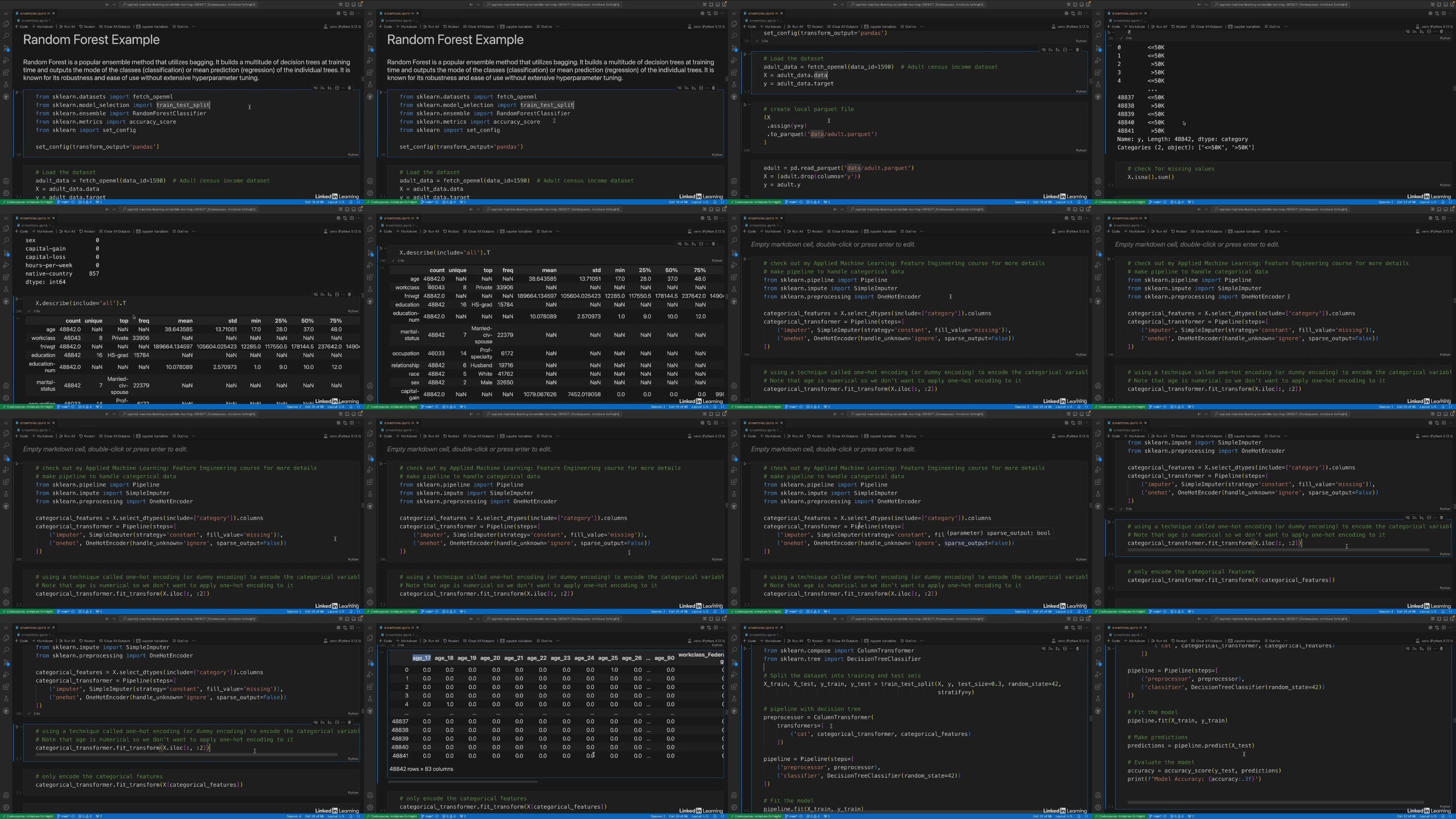Expand run-cell chevron in window importing ColumnTransformer

749,648
